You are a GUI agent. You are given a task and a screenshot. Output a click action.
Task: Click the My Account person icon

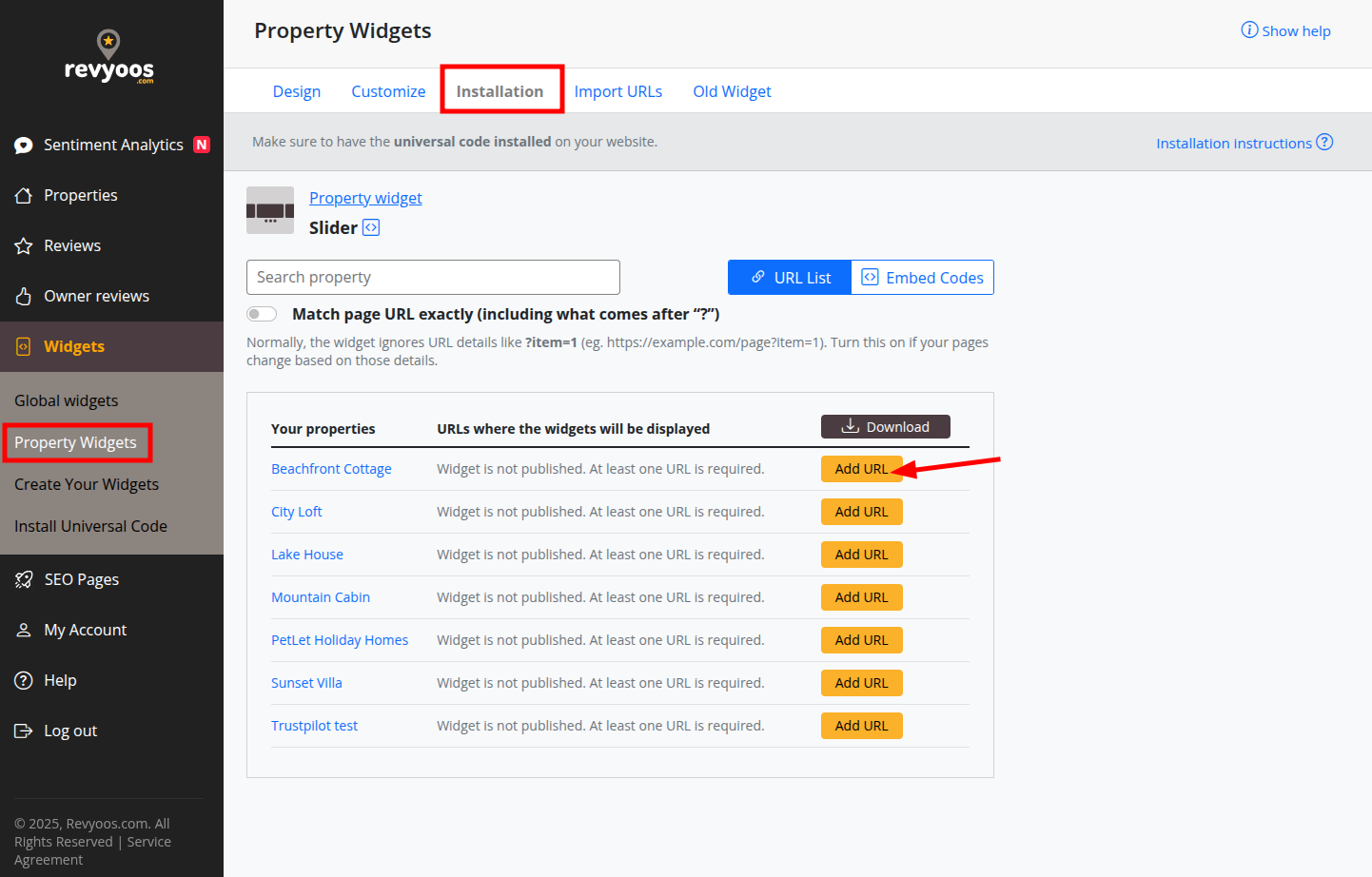(x=24, y=631)
